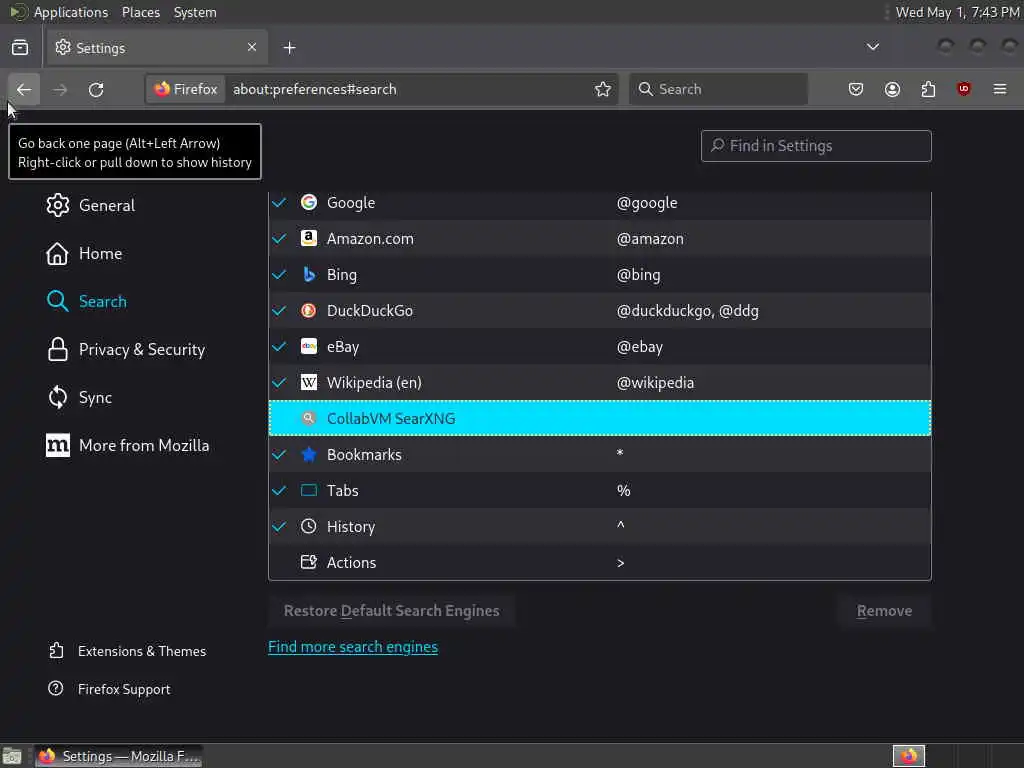The height and width of the screenshot is (768, 1024).
Task: Open the Home settings category
Action: coord(84,253)
